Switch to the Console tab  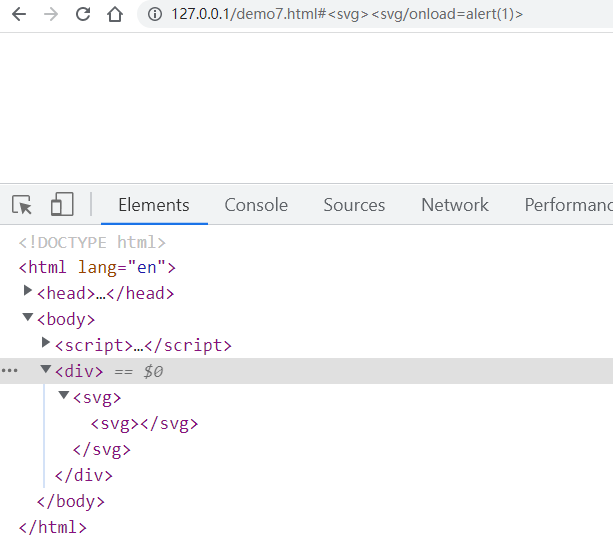pos(256,205)
